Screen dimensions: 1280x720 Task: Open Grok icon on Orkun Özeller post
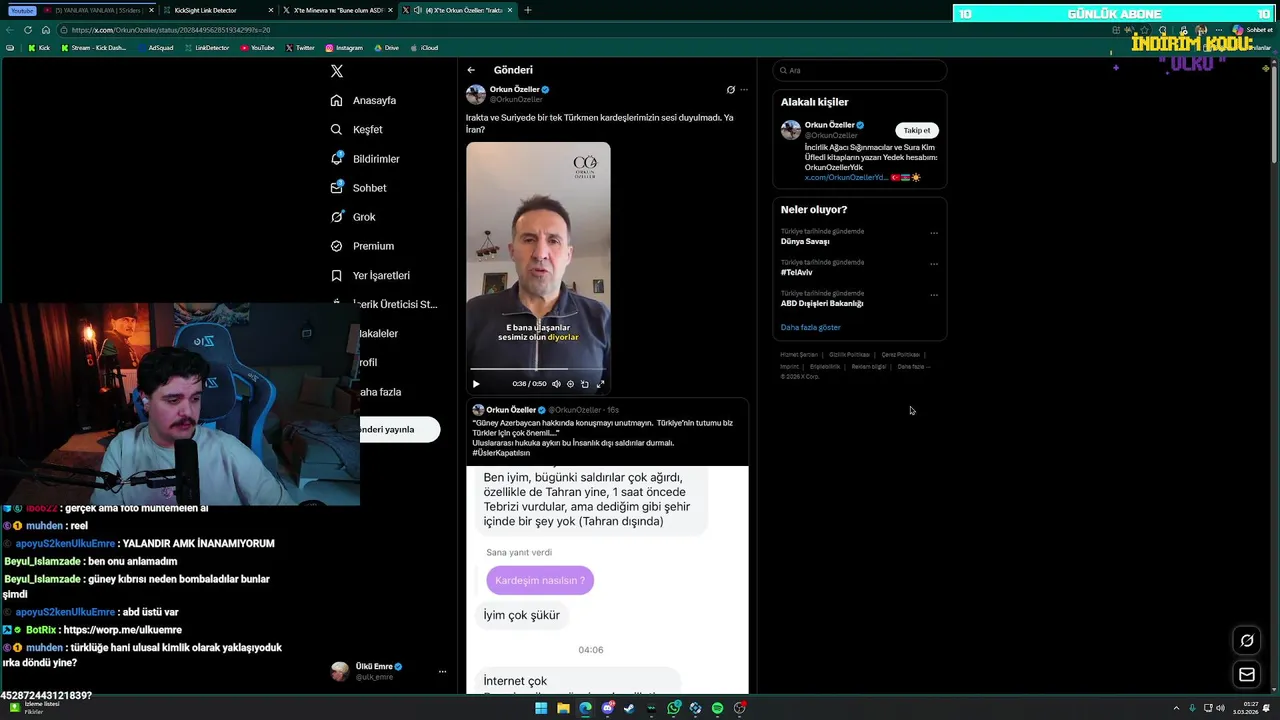[731, 90]
